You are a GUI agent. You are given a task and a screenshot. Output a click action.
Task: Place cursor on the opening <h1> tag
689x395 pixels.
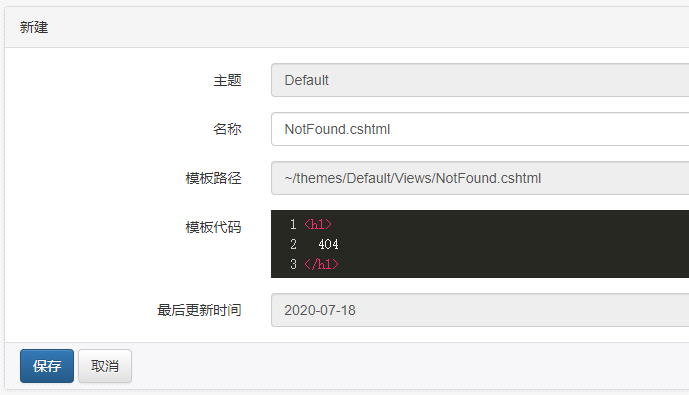[318, 225]
